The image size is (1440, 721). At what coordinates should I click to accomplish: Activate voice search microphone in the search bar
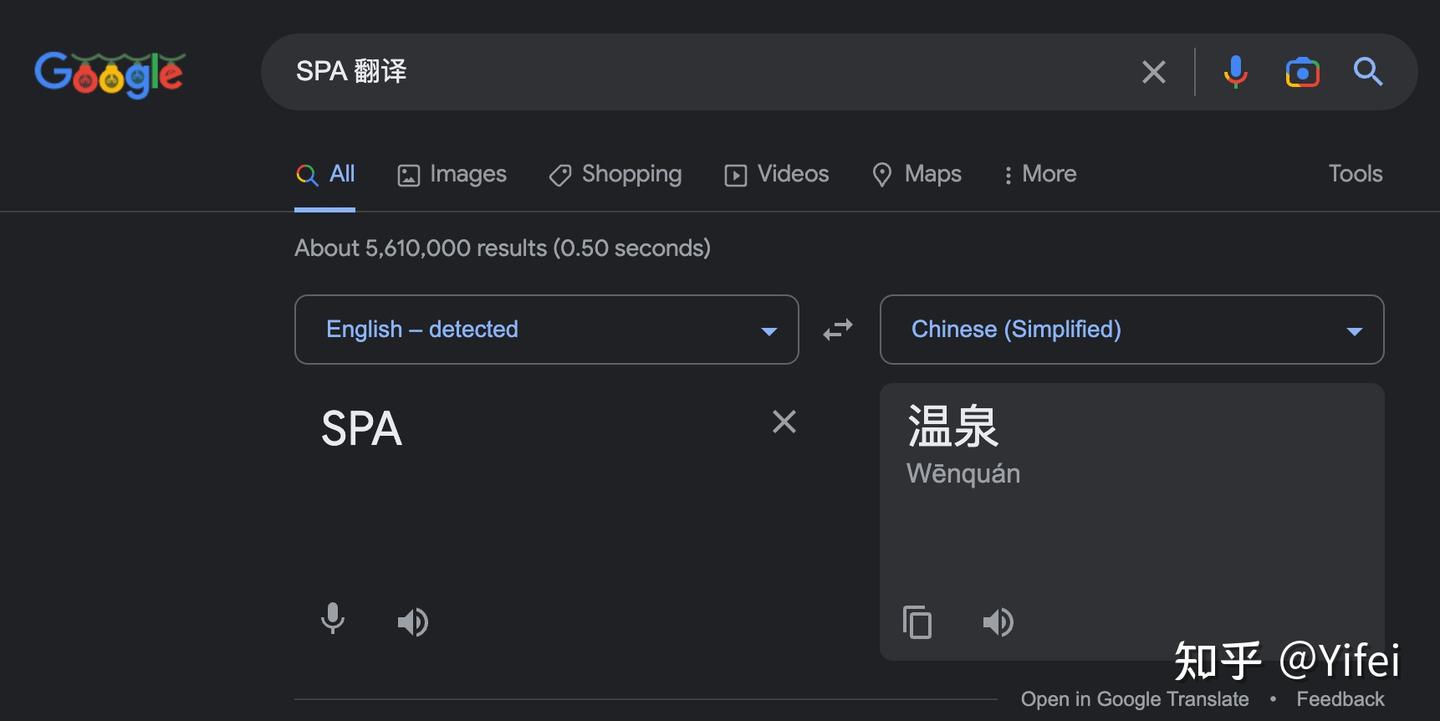pos(1235,71)
